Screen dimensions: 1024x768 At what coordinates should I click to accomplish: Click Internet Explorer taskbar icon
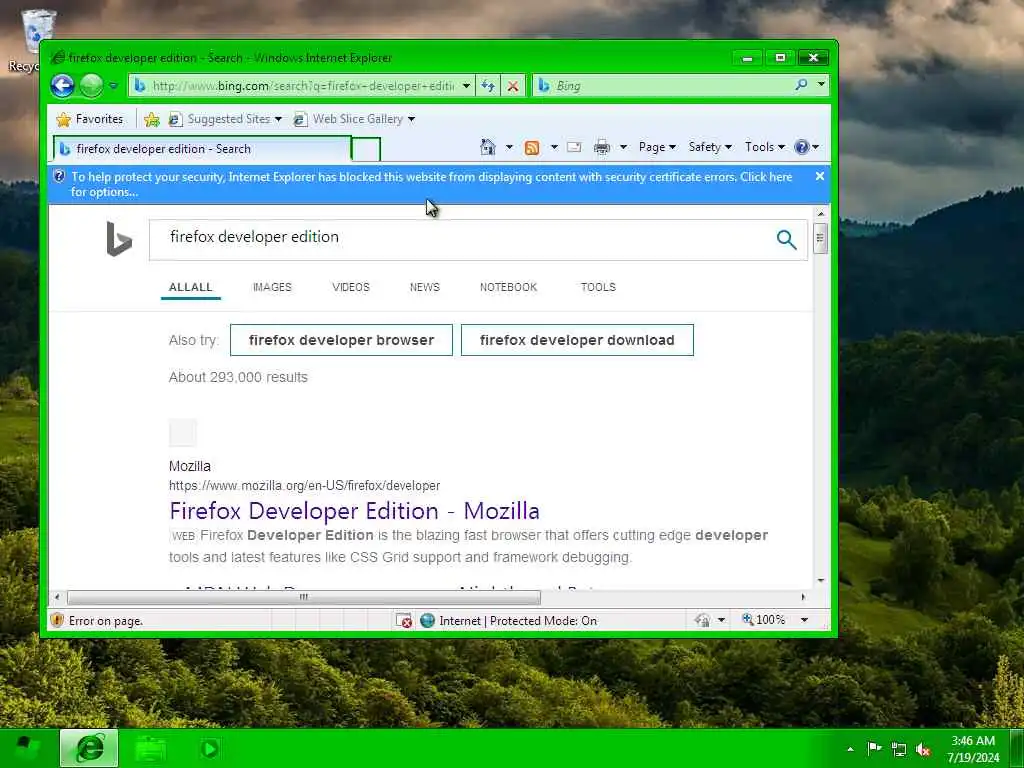click(89, 748)
